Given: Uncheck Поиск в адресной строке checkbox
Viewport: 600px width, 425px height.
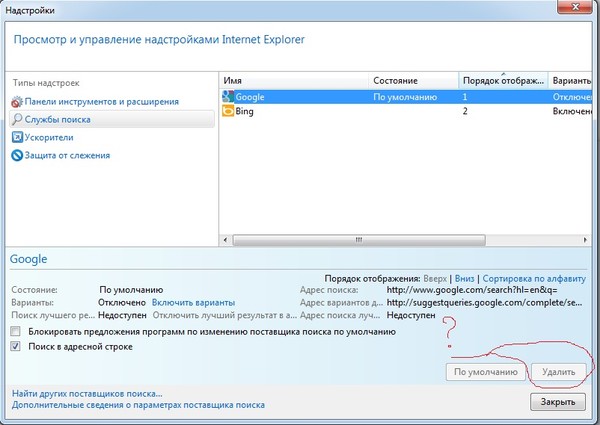Looking at the screenshot, I should (x=15, y=347).
